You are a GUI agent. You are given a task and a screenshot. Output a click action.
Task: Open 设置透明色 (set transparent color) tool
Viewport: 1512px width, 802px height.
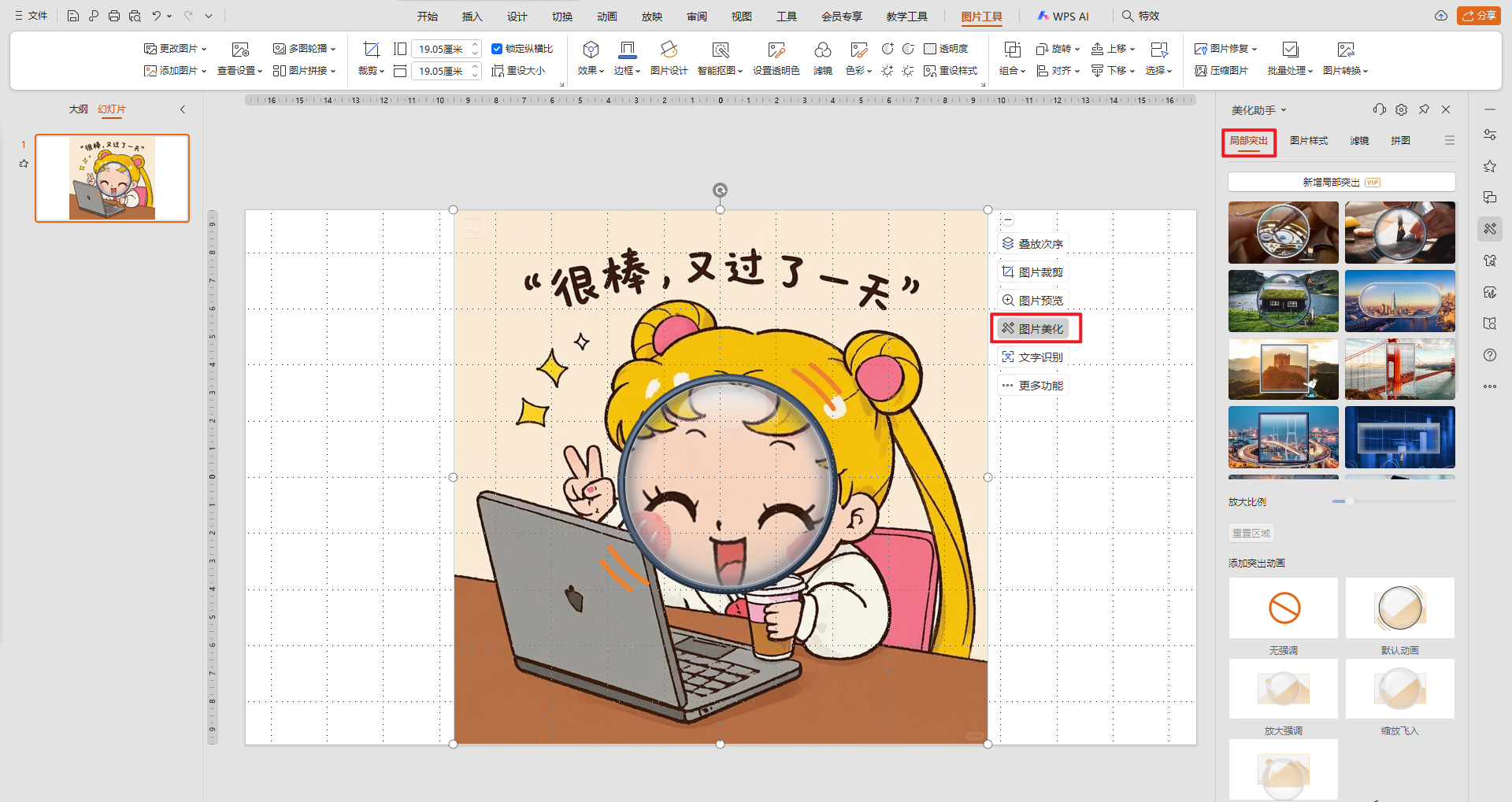[776, 59]
